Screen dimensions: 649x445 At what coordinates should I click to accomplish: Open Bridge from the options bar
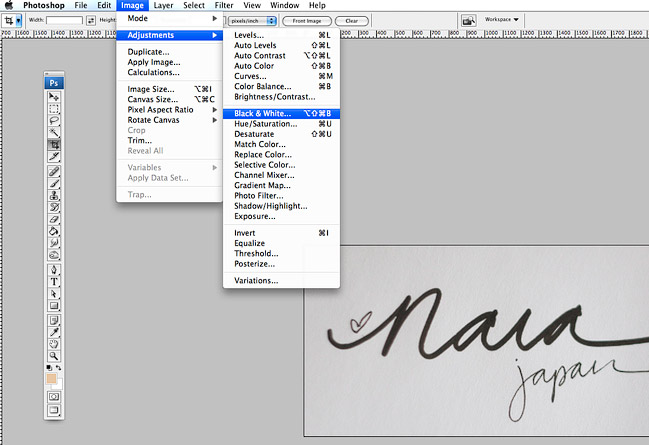[469, 20]
